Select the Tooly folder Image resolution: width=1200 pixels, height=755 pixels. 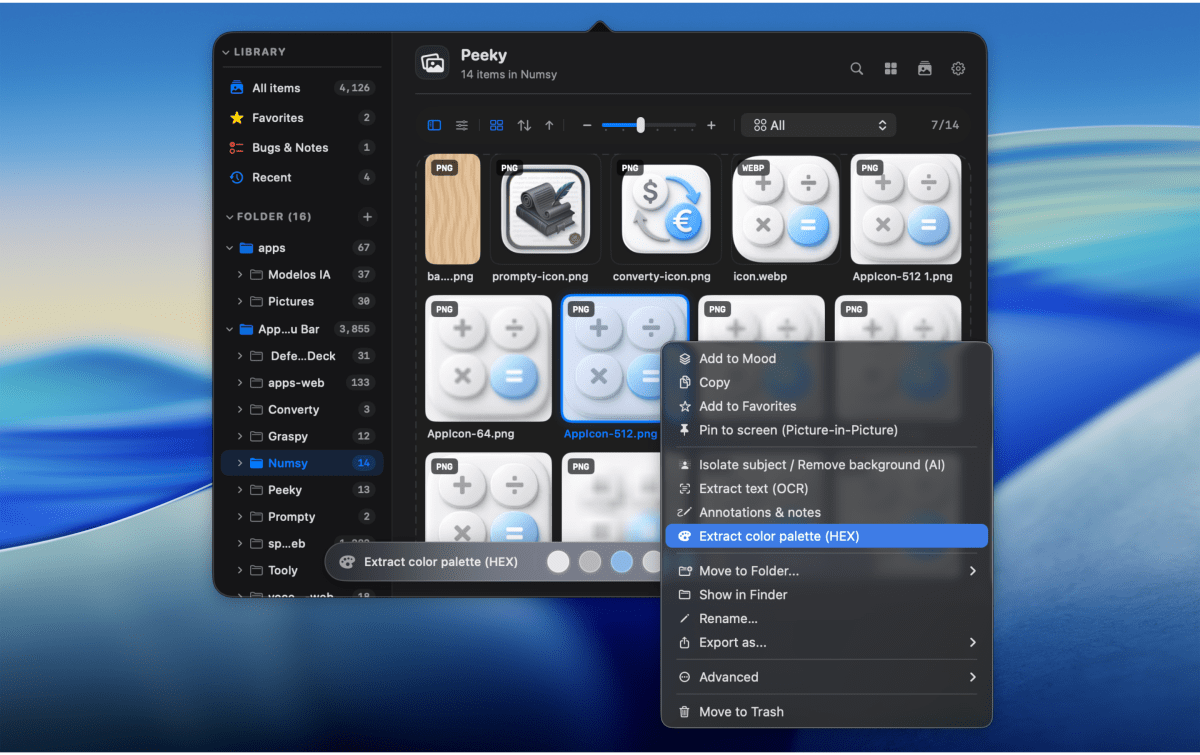click(302, 571)
